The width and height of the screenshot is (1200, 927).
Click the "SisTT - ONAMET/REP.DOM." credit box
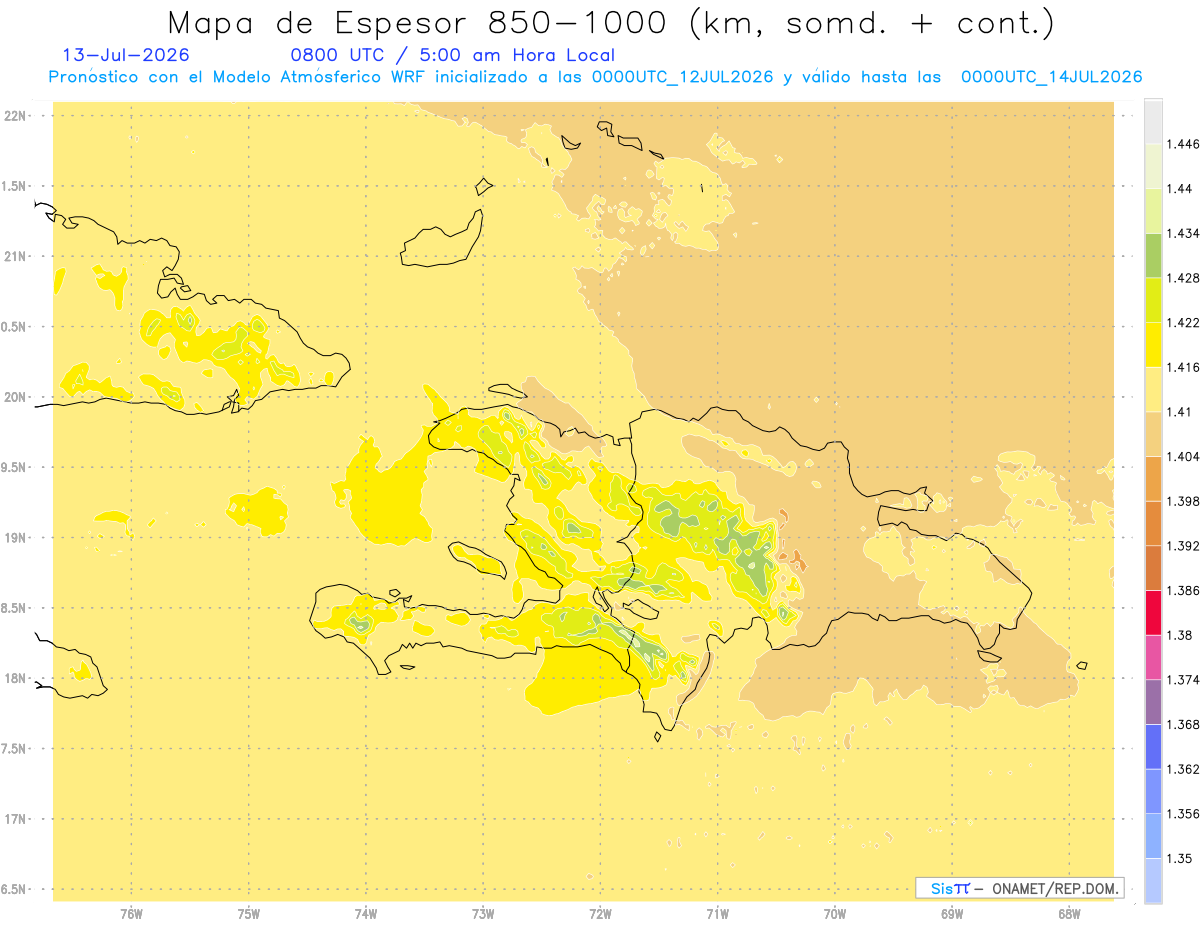pyautogui.click(x=1019, y=888)
